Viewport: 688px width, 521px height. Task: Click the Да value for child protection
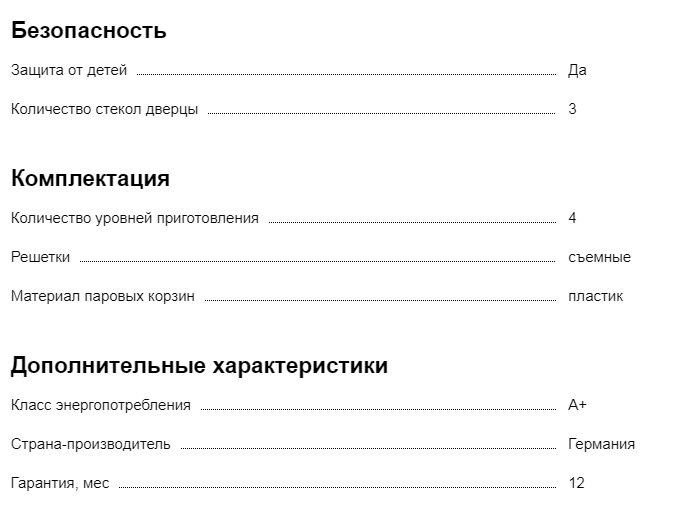(577, 70)
